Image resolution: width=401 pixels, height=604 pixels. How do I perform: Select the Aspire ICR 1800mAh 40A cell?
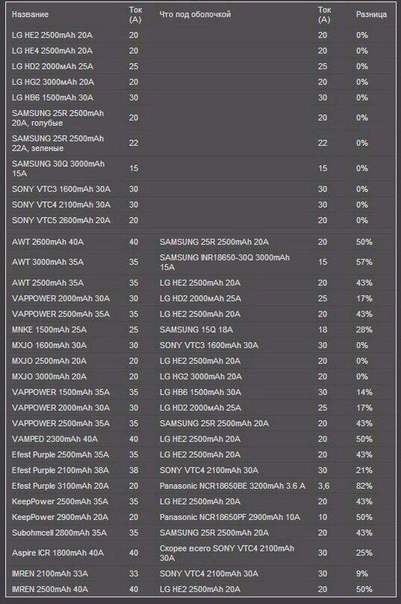point(58,553)
